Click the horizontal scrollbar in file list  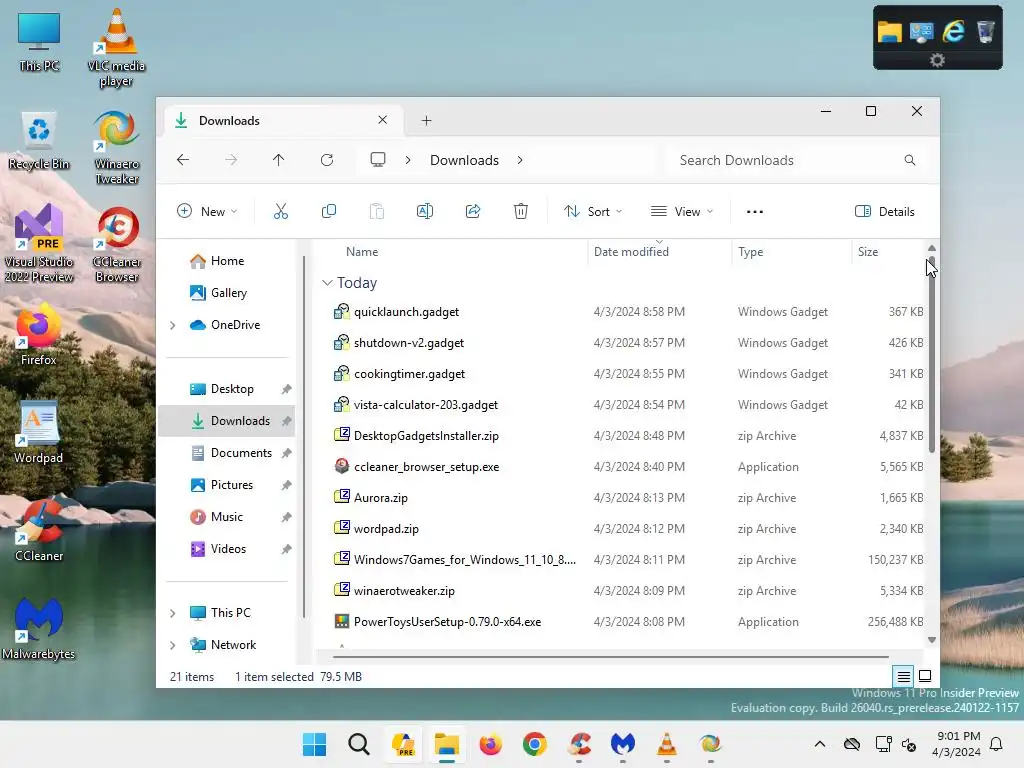click(x=611, y=656)
